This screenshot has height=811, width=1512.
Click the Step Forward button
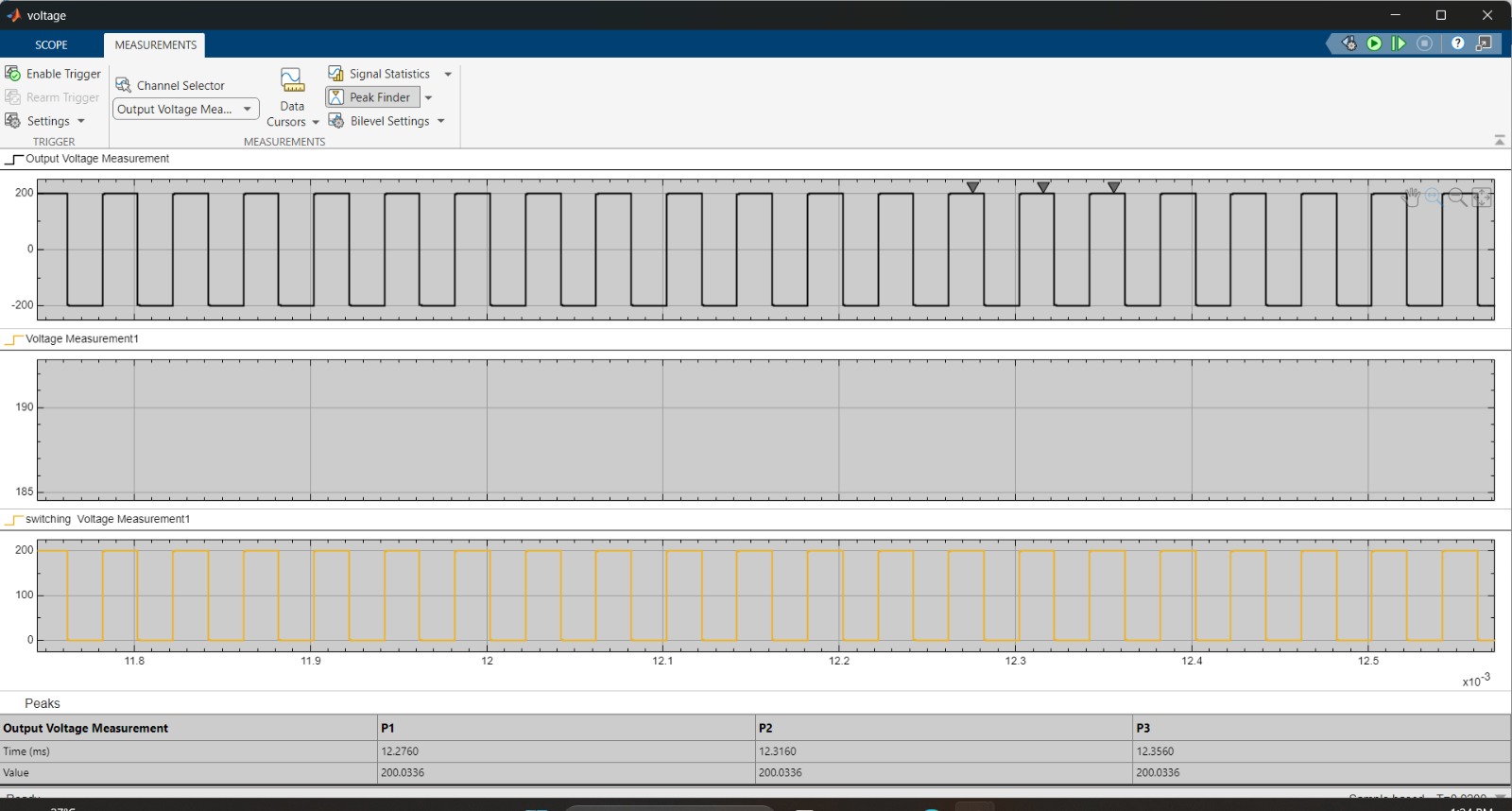point(1399,43)
